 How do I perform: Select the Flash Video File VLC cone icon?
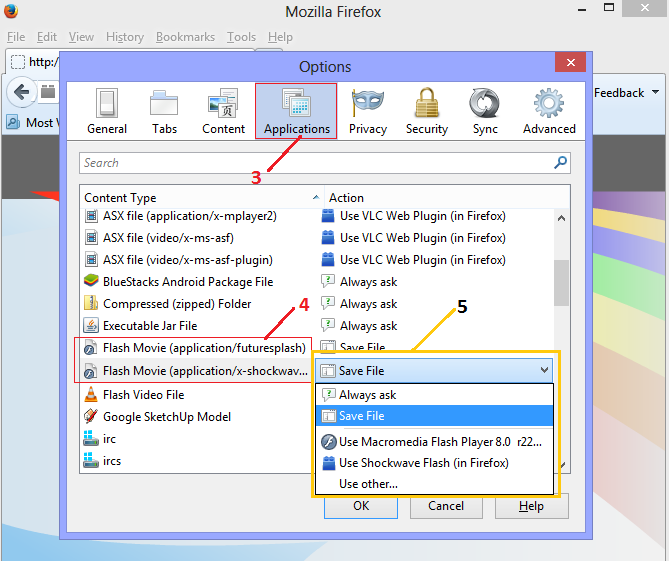click(x=91, y=394)
